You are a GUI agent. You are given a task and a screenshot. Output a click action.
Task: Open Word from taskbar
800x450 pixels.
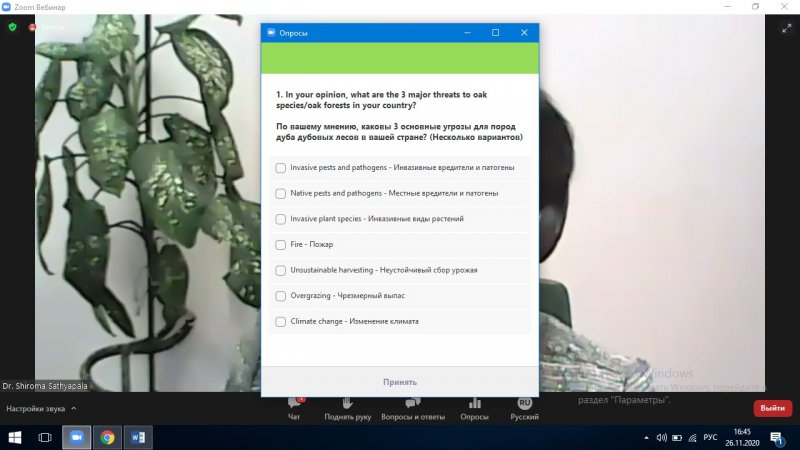(x=138, y=437)
